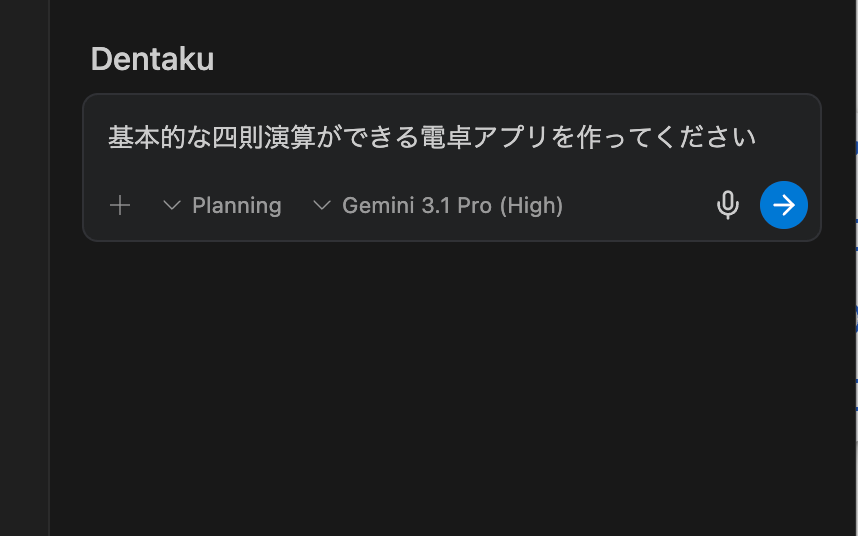Send the prompt with the blue arrow
The image size is (858, 536).
tap(784, 205)
